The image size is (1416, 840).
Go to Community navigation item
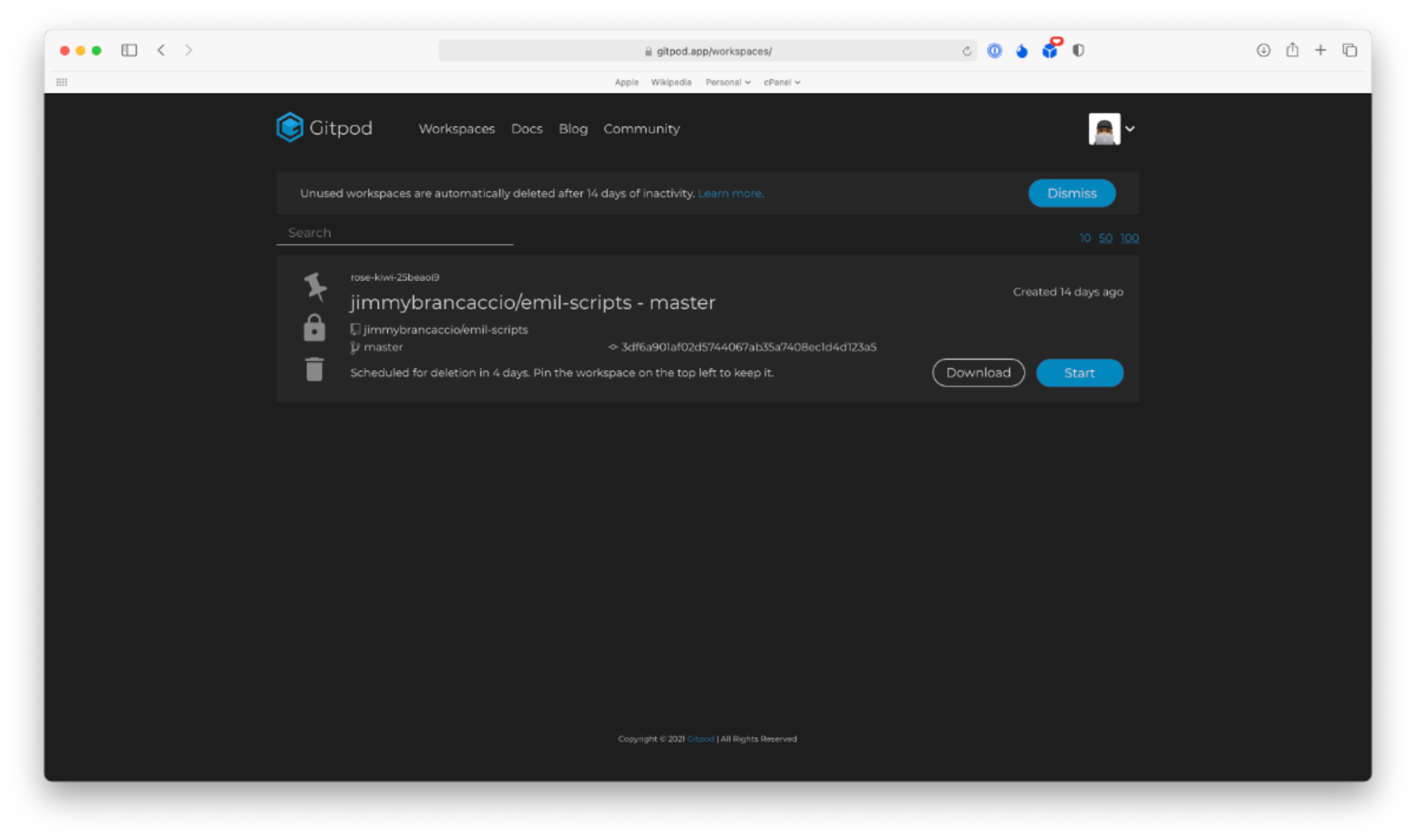click(x=641, y=129)
